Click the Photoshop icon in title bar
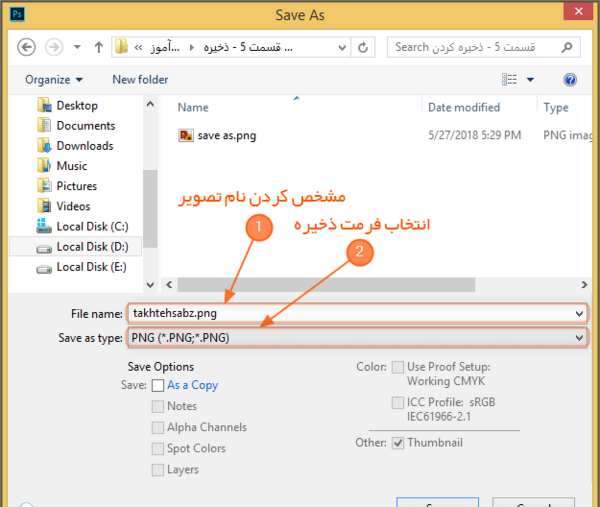This screenshot has width=600, height=507. (x=17, y=14)
